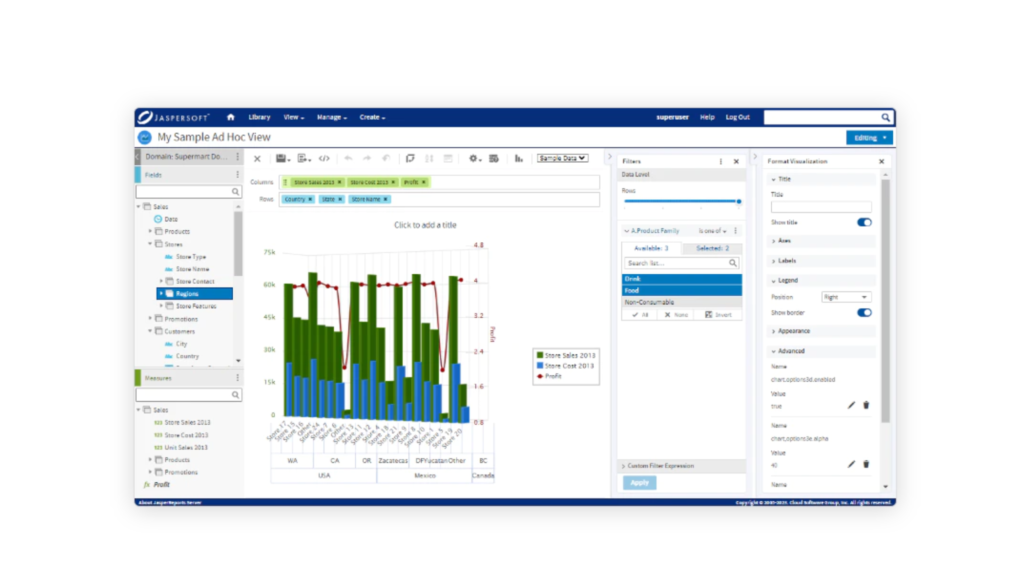The width and height of the screenshot is (1024, 576).
Task: Select All filter values button
Action: point(640,315)
